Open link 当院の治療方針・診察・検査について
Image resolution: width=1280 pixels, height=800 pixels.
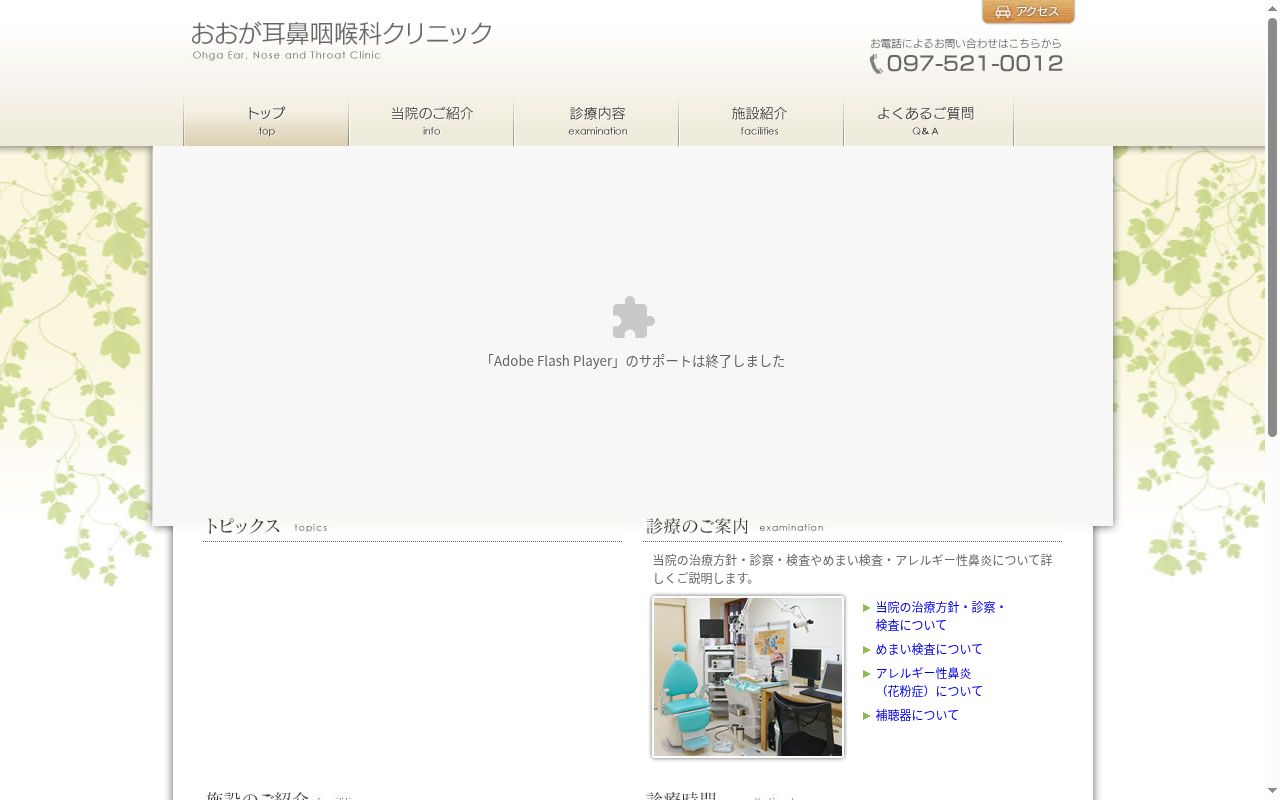click(x=940, y=616)
